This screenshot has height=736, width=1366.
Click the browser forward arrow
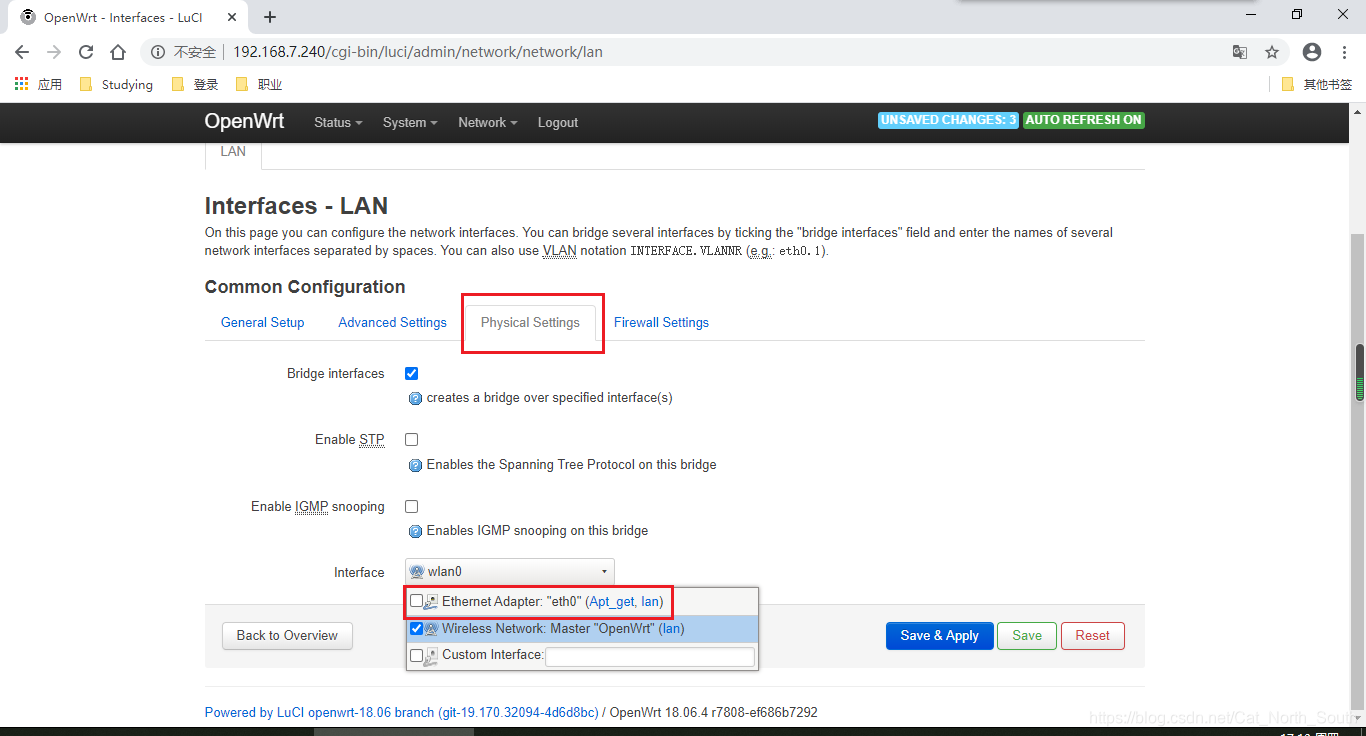tap(54, 52)
